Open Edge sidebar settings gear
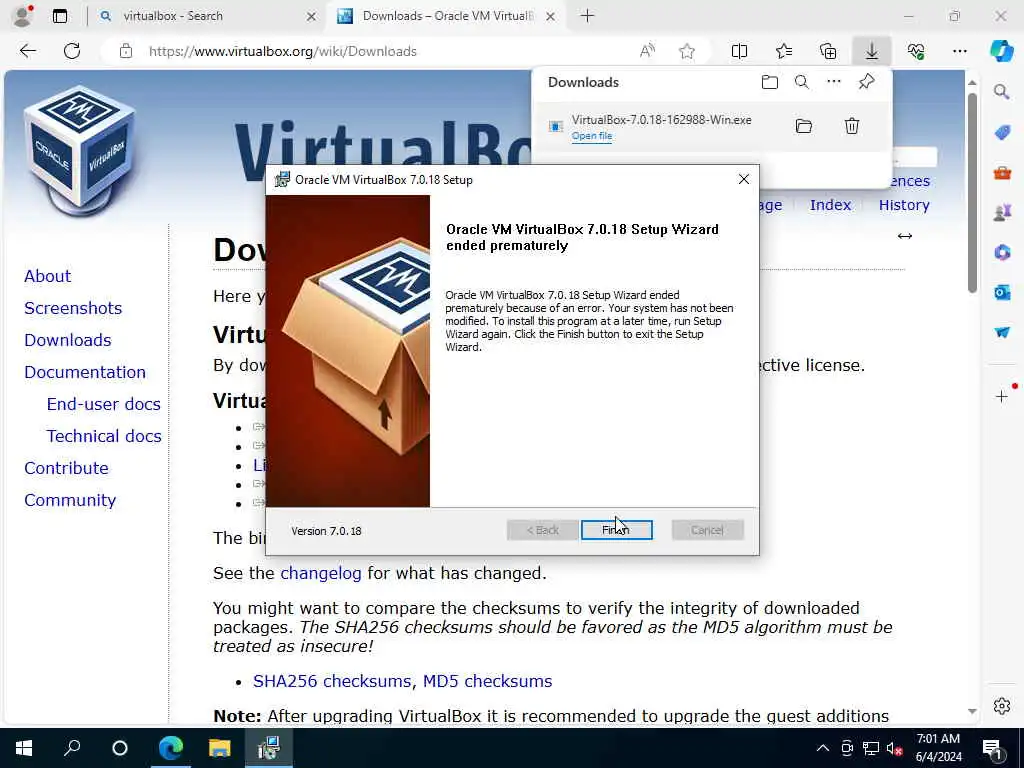Image resolution: width=1024 pixels, height=768 pixels. [1002, 706]
